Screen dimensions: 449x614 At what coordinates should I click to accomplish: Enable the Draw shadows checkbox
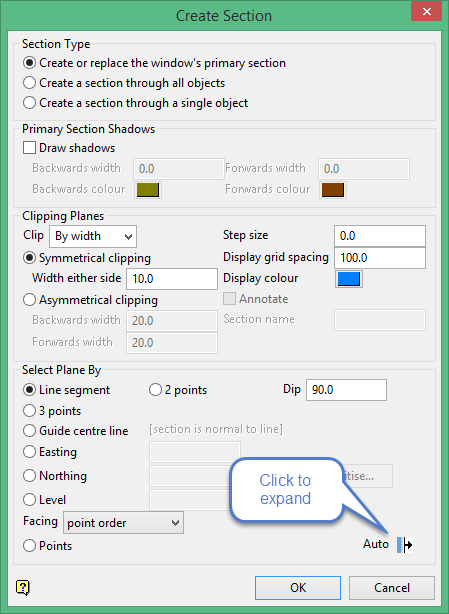[29, 148]
